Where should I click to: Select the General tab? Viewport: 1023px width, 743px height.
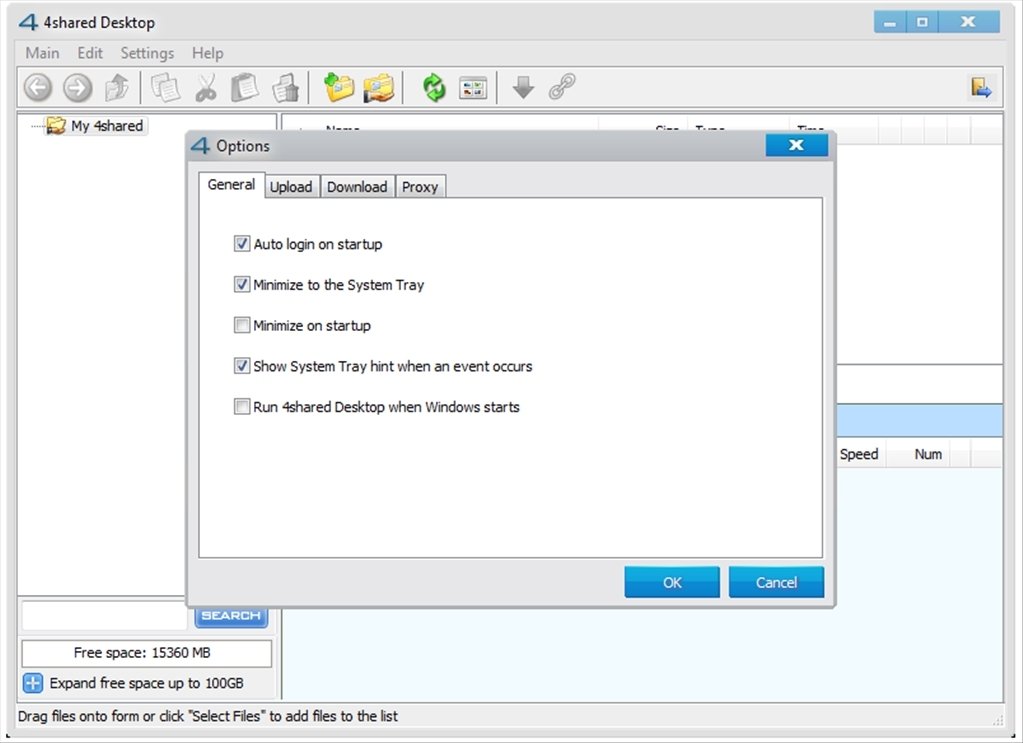coord(232,185)
